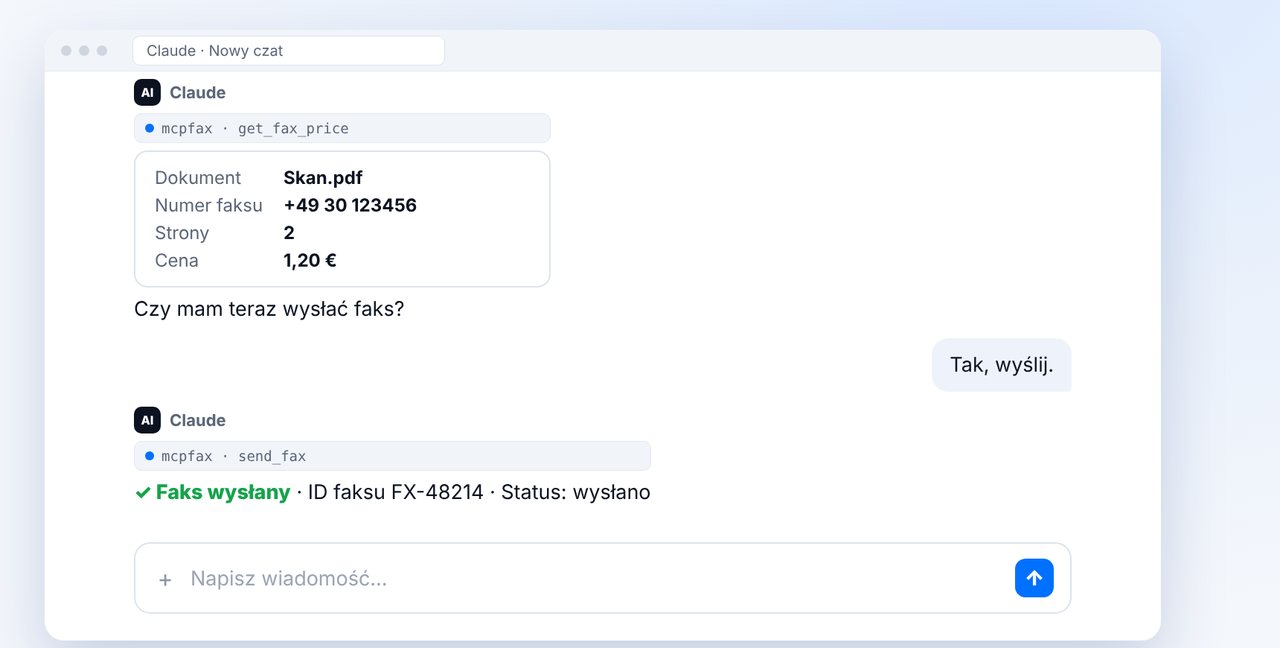Viewport: 1280px width, 648px height.
Task: Open the mcpfax send_fax tool call chip
Action: pos(392,456)
